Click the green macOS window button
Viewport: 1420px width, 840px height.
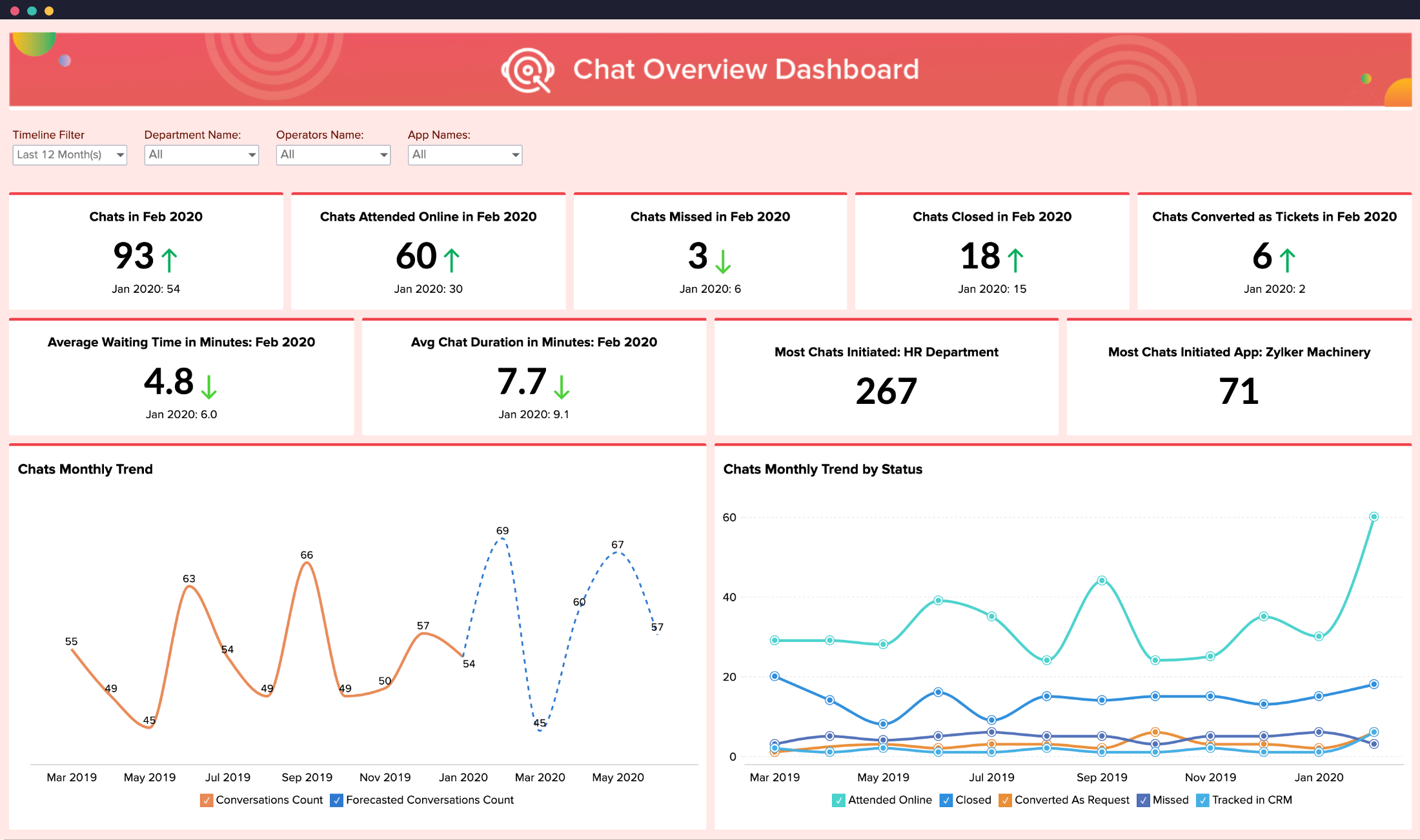(x=32, y=10)
